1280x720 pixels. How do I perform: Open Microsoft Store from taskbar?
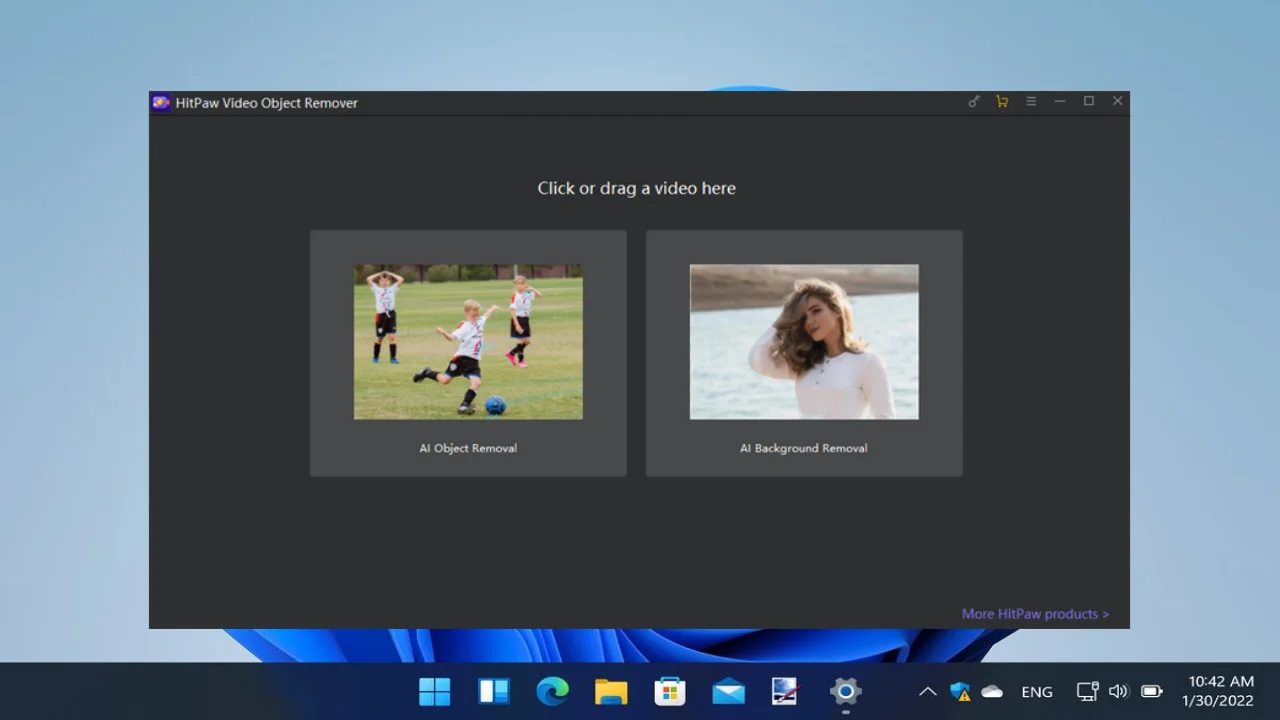670,691
